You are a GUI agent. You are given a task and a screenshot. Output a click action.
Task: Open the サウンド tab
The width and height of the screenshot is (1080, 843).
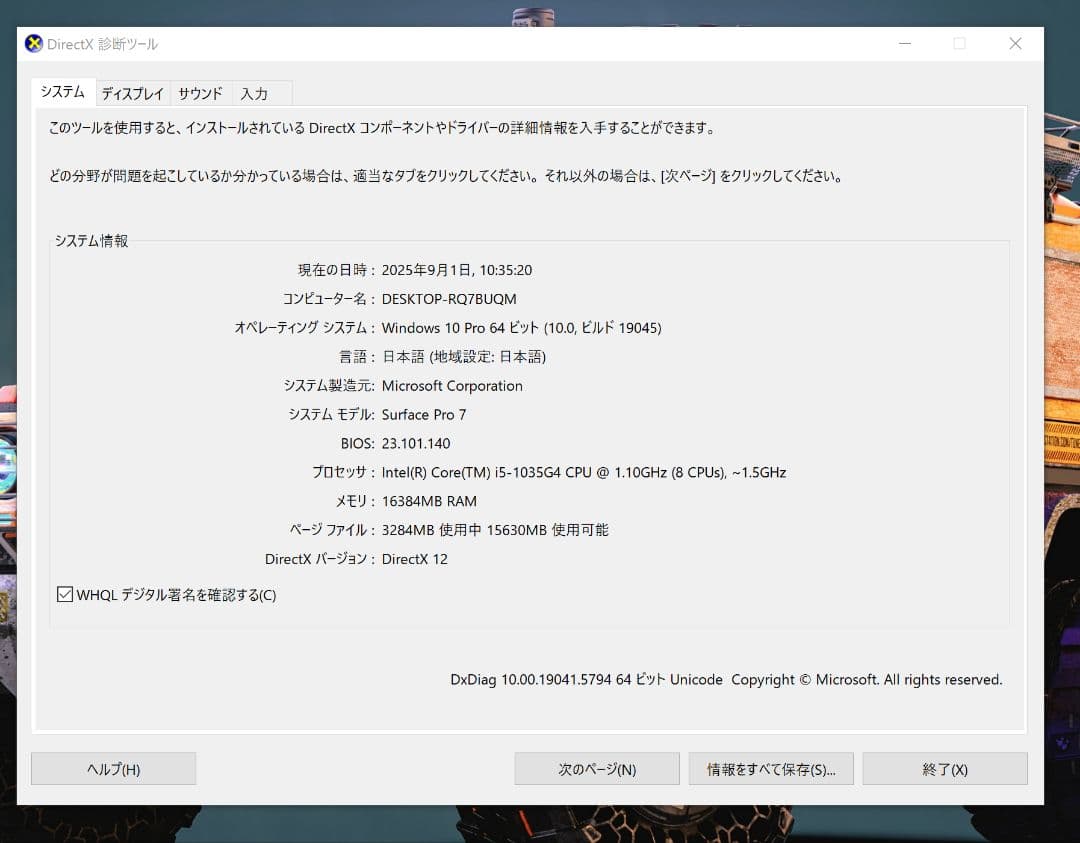coord(199,93)
